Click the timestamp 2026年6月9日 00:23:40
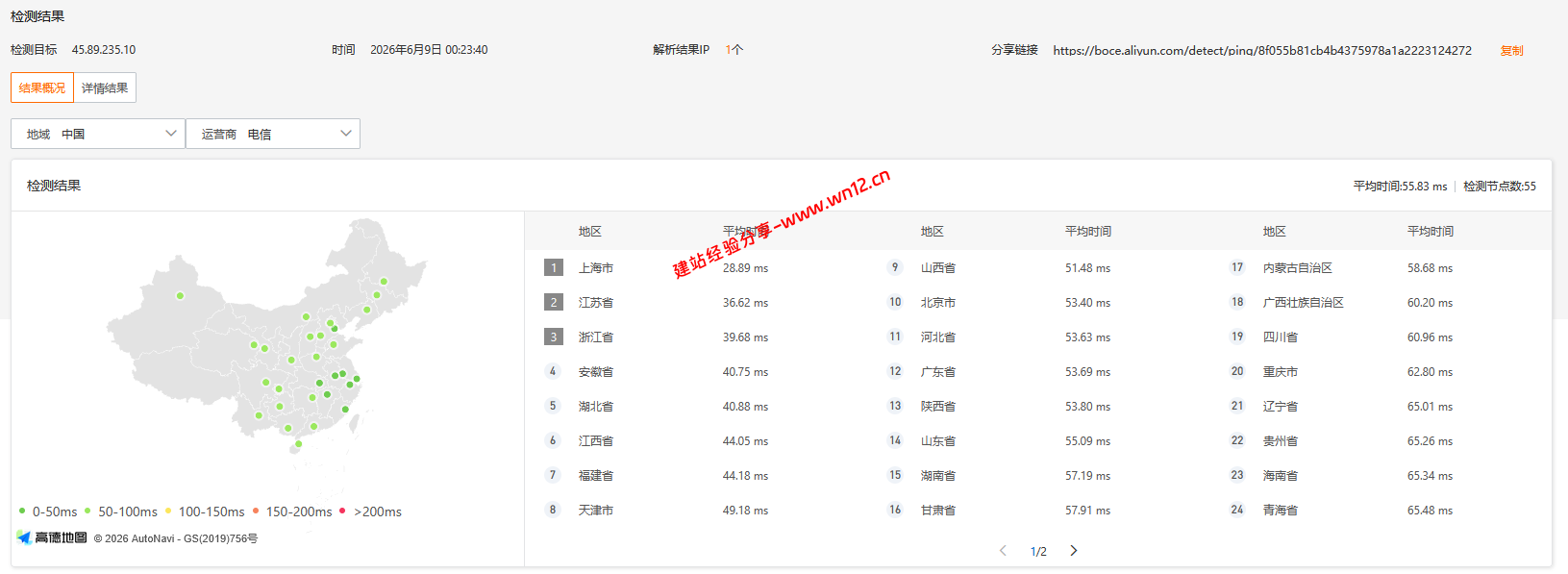Screen dimensions: 1568x574 pos(429,50)
